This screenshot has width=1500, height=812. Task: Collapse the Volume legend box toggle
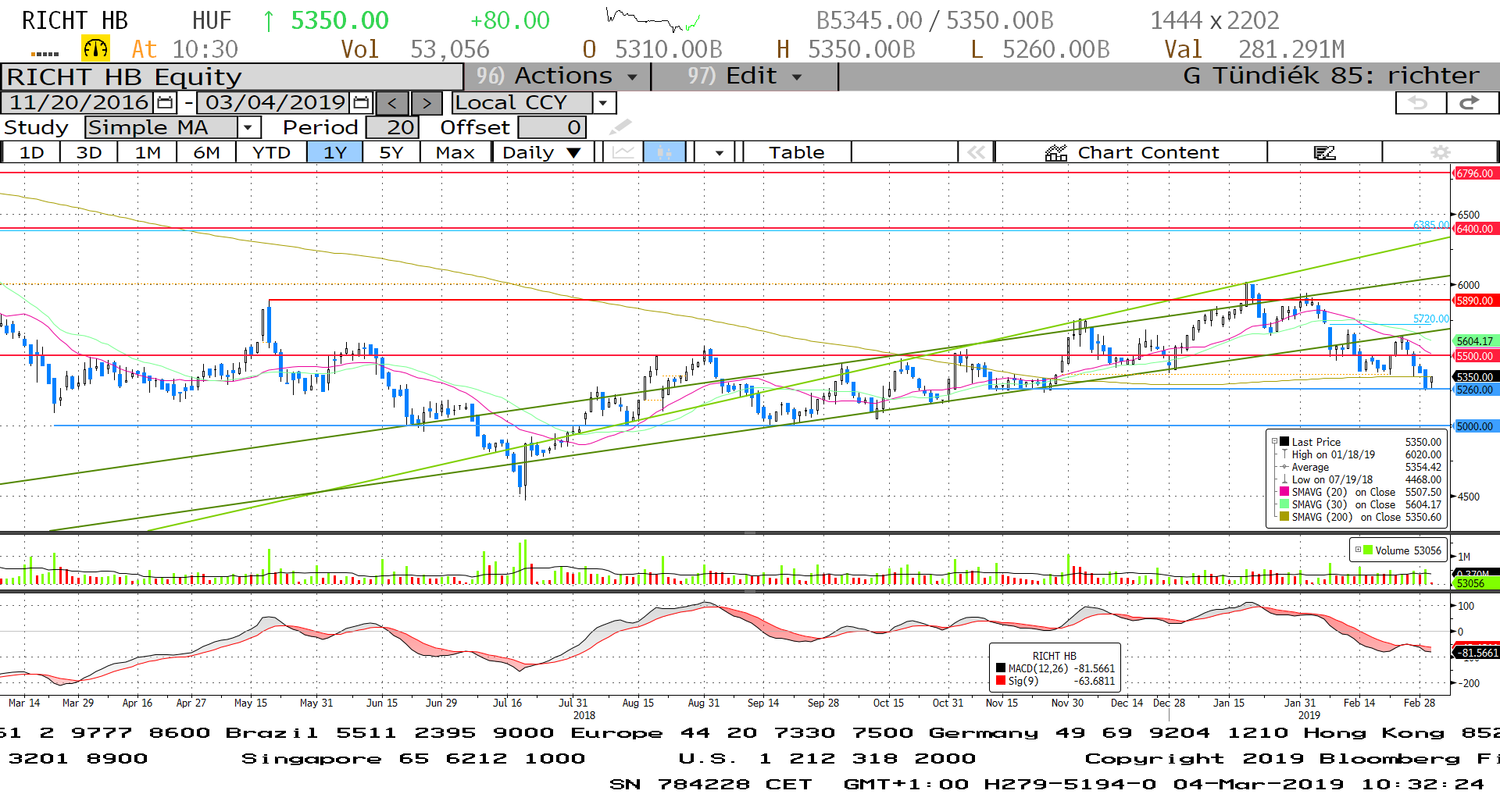pyautogui.click(x=1358, y=550)
